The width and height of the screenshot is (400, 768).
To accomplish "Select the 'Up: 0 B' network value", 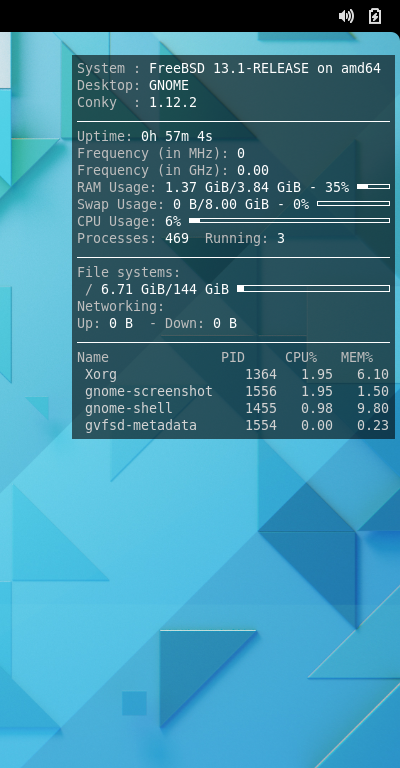I will 105,324.
